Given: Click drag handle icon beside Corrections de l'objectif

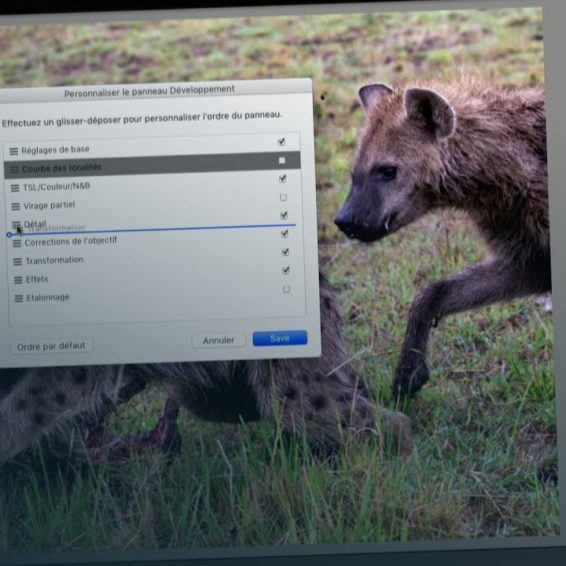Looking at the screenshot, I should point(17,243).
